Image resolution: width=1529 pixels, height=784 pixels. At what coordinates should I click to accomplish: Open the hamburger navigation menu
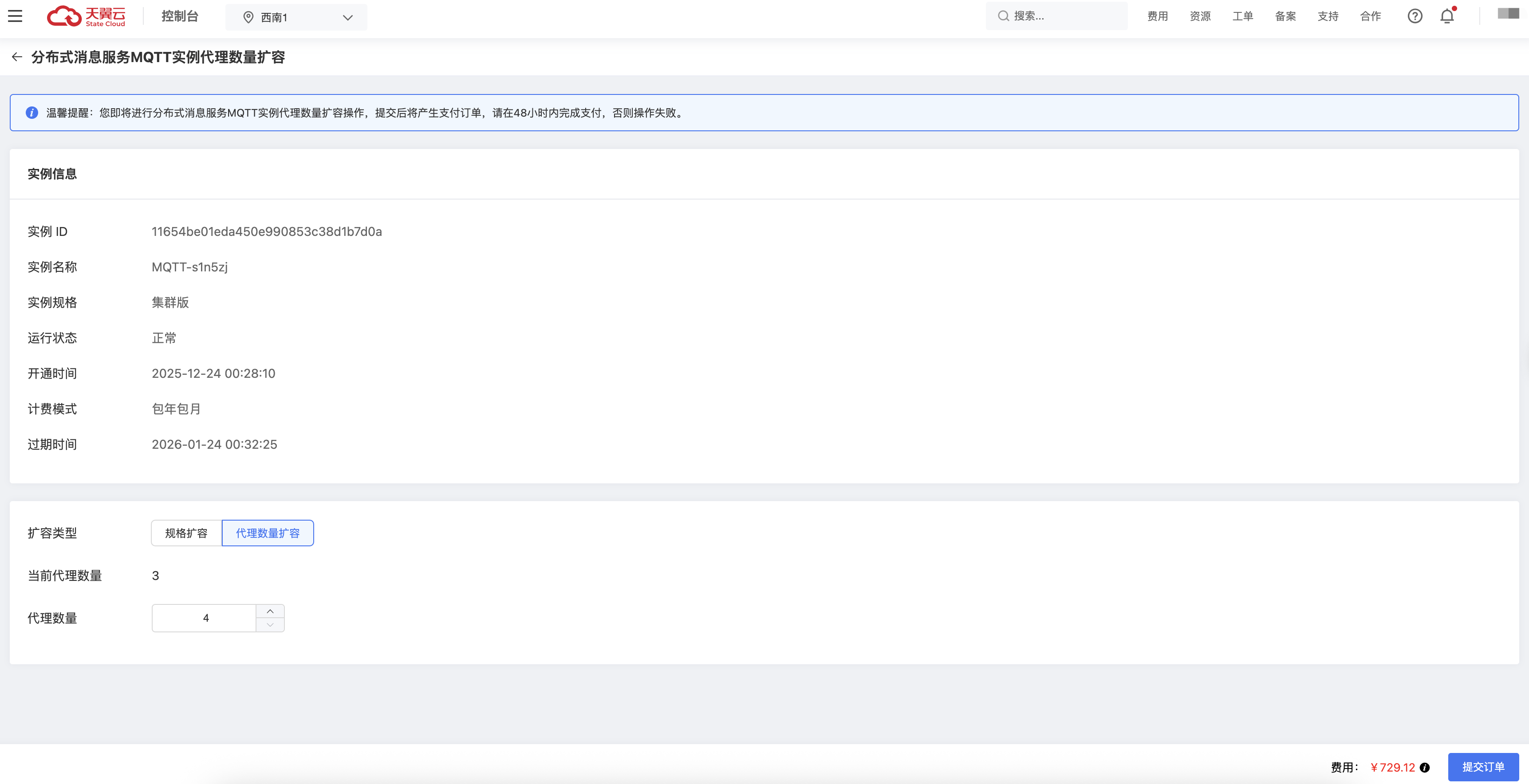[16, 16]
